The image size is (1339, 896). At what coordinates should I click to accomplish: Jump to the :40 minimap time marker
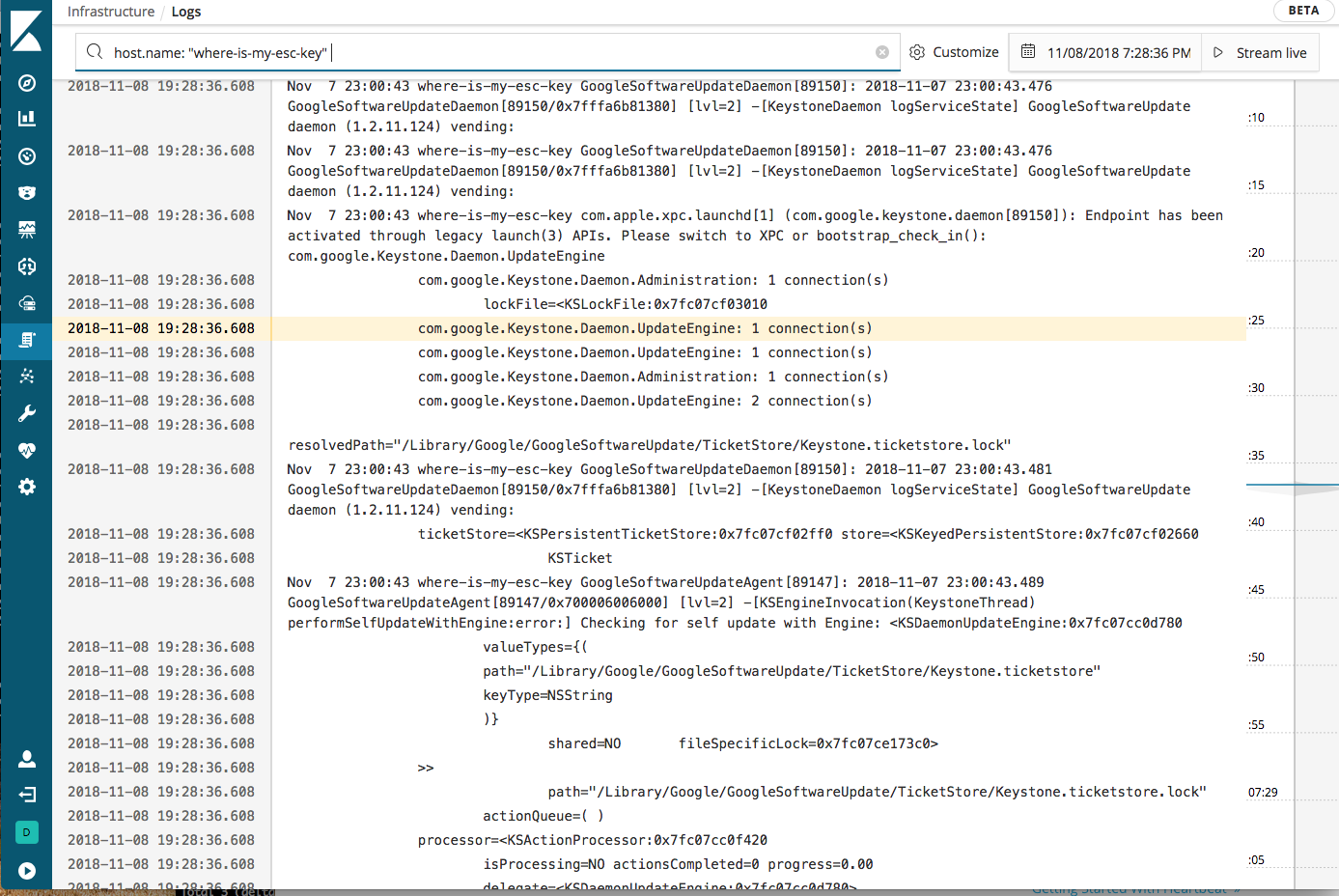click(1256, 522)
